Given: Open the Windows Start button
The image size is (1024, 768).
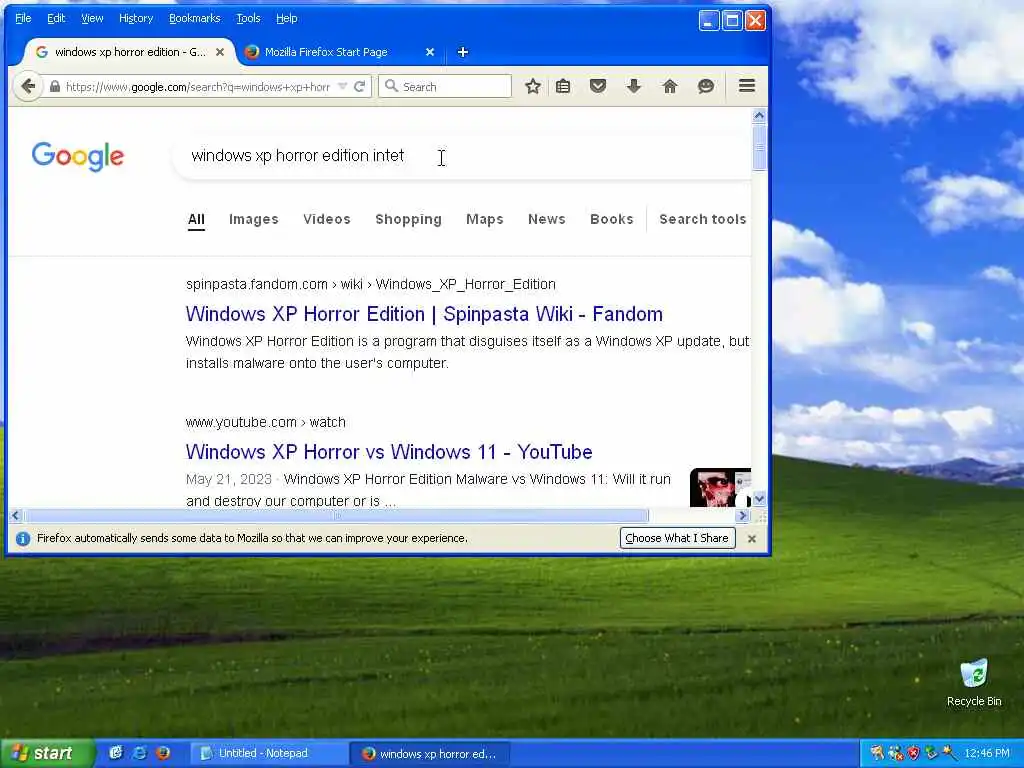Looking at the screenshot, I should click(x=46, y=753).
